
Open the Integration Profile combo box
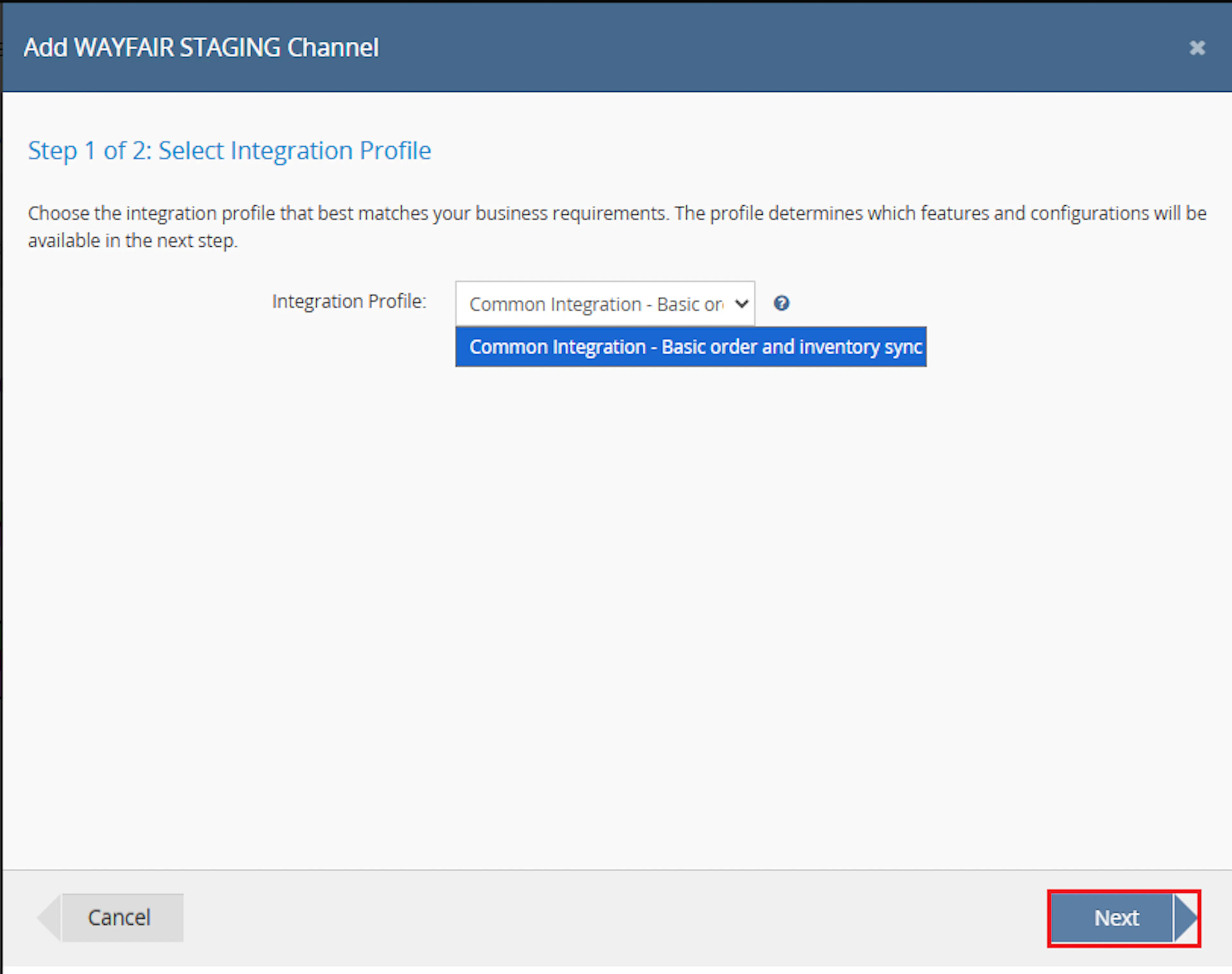click(604, 303)
